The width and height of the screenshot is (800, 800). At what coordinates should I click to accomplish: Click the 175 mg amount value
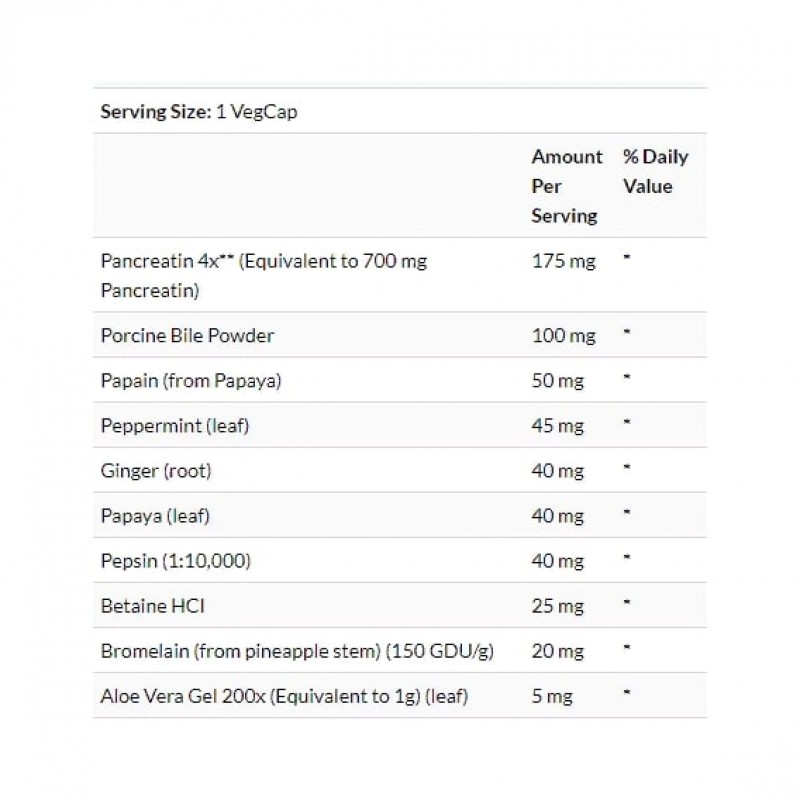[x=563, y=262]
